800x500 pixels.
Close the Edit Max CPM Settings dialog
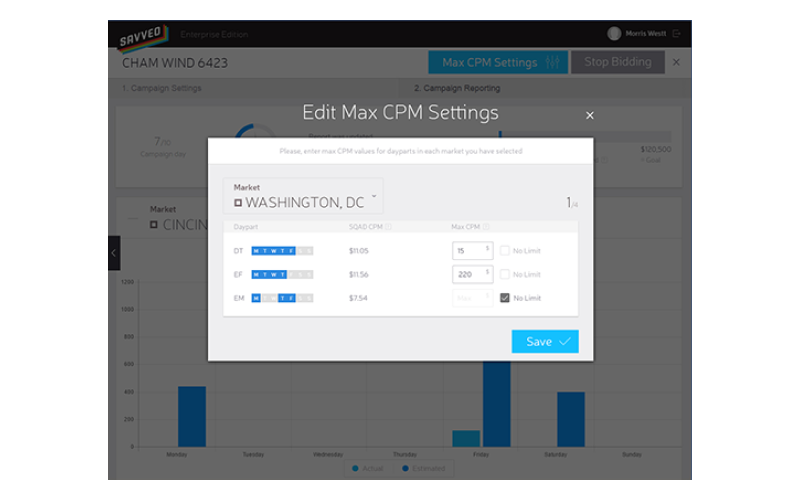pyautogui.click(x=590, y=115)
